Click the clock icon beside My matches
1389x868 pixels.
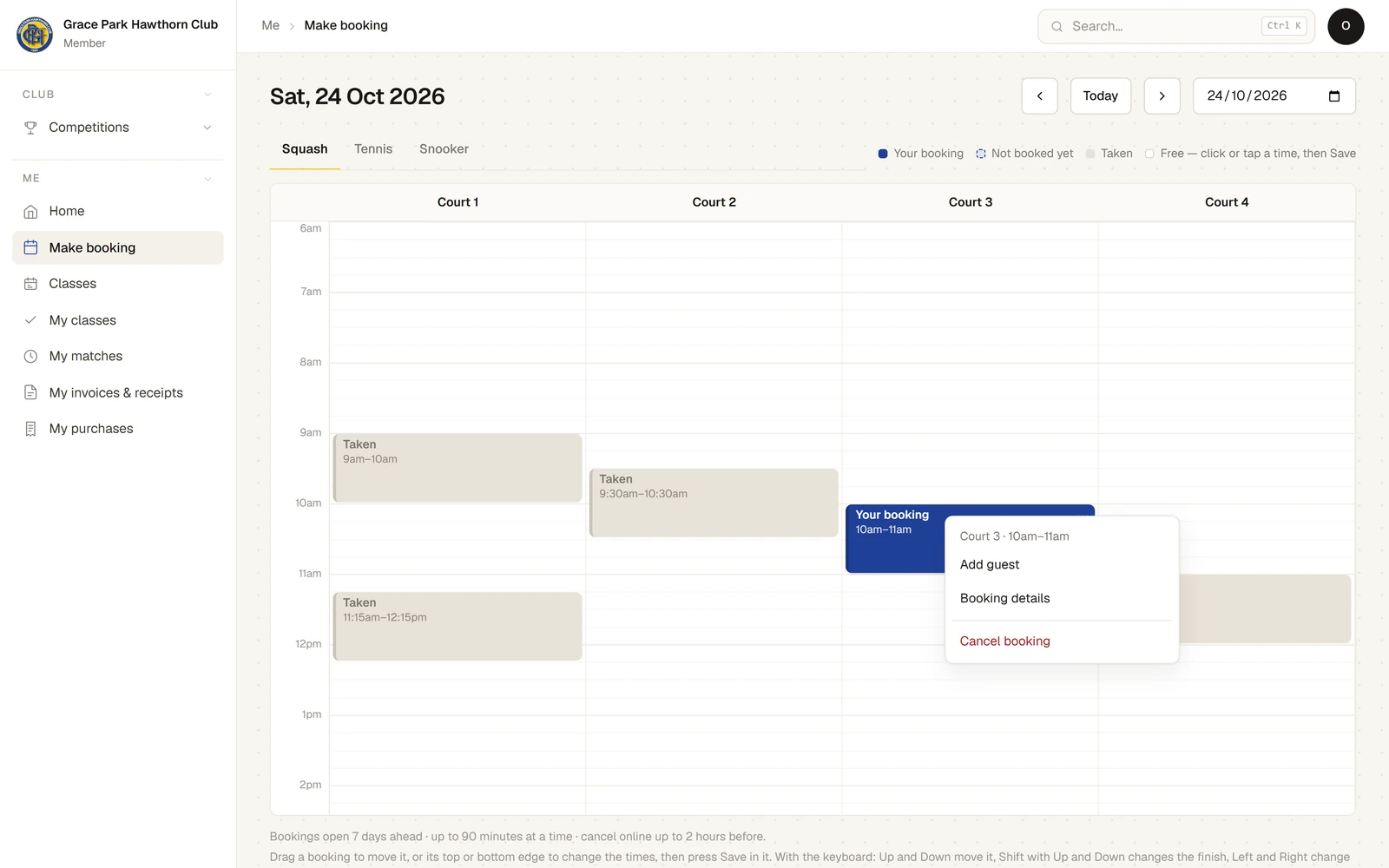click(x=30, y=356)
